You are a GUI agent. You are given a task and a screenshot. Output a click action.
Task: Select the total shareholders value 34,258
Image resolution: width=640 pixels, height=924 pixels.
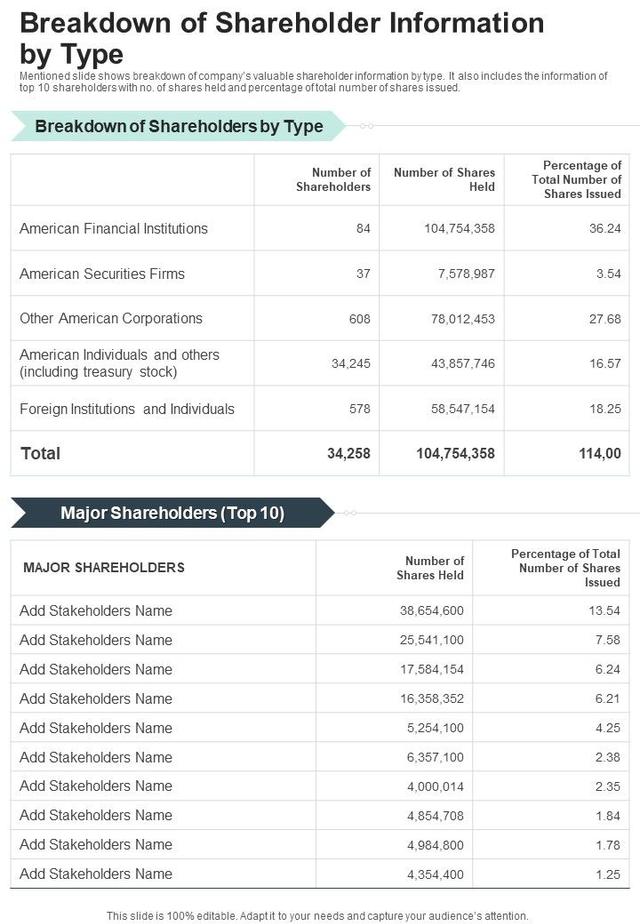click(x=349, y=454)
